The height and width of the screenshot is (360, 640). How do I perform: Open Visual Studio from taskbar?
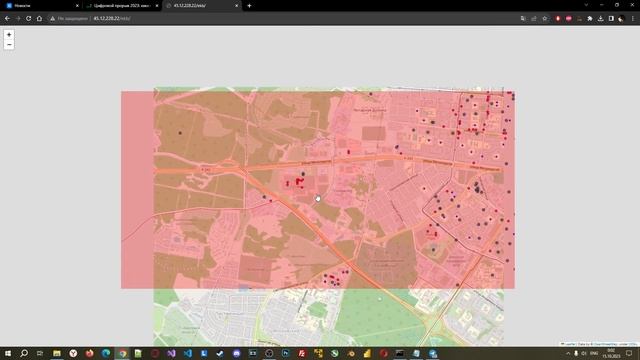tap(171, 353)
